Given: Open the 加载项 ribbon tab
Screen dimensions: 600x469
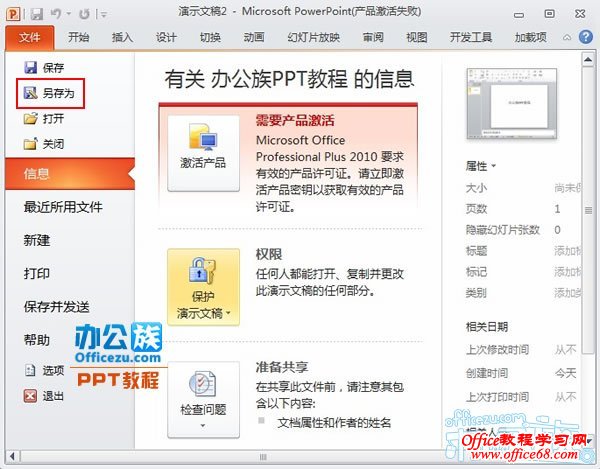Looking at the screenshot, I should click(530, 37).
